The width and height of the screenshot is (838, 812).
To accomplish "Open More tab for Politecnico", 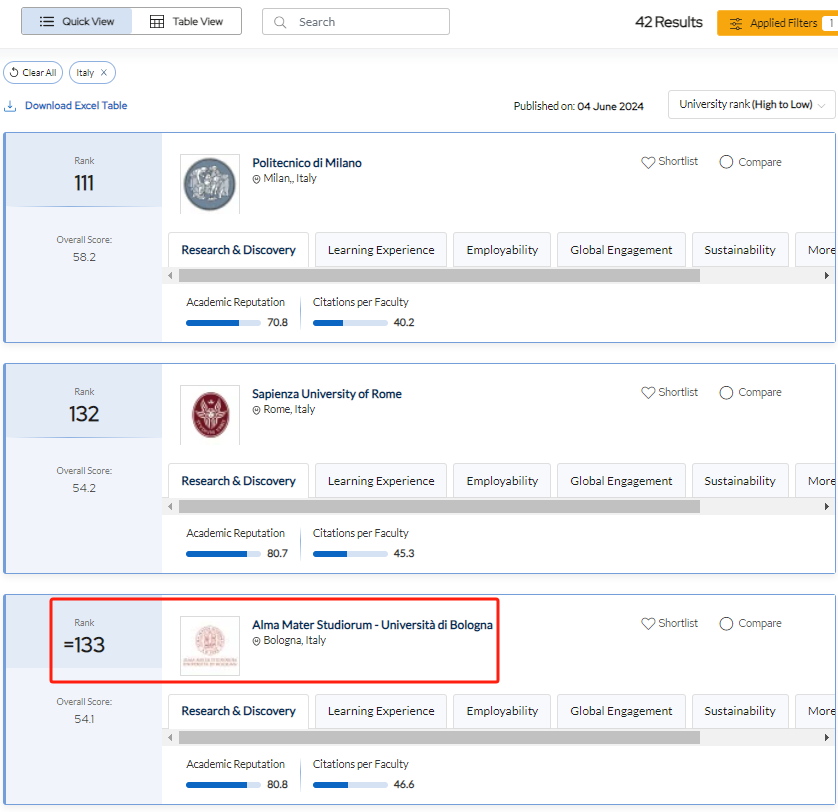I will (x=816, y=250).
